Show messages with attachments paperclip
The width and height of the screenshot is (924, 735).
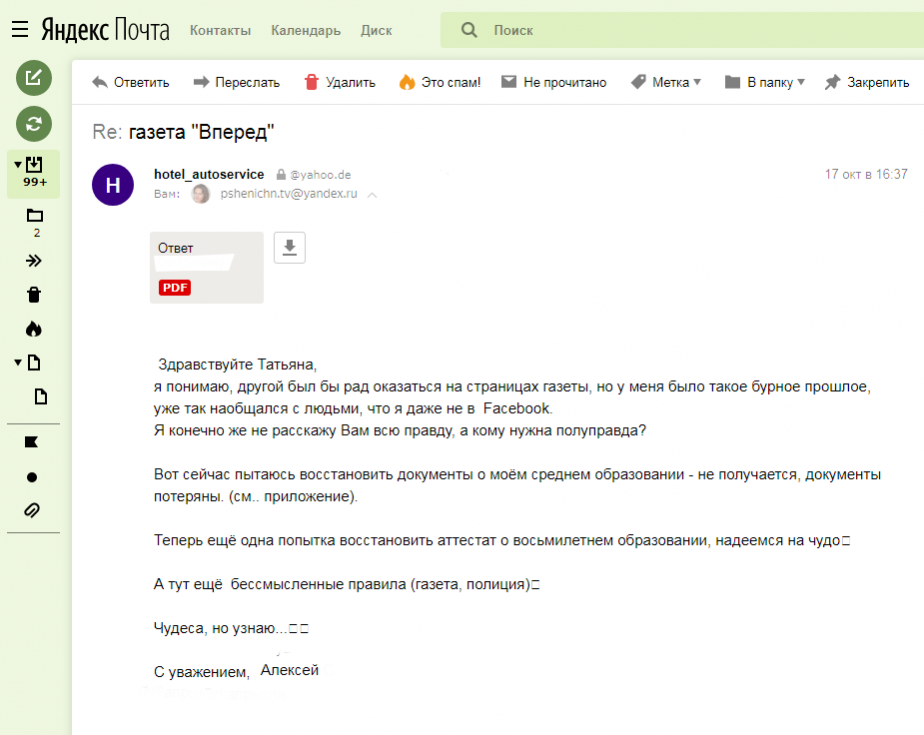coord(32,510)
